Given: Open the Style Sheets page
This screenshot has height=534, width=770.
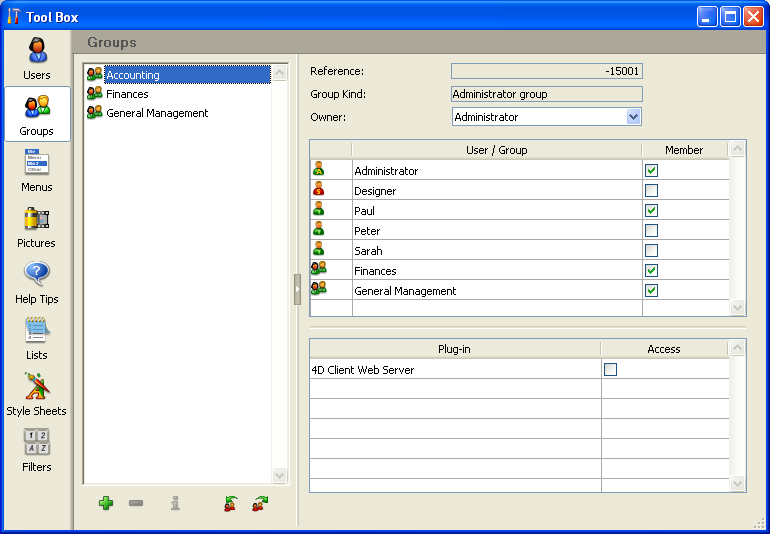Looking at the screenshot, I should point(37,393).
